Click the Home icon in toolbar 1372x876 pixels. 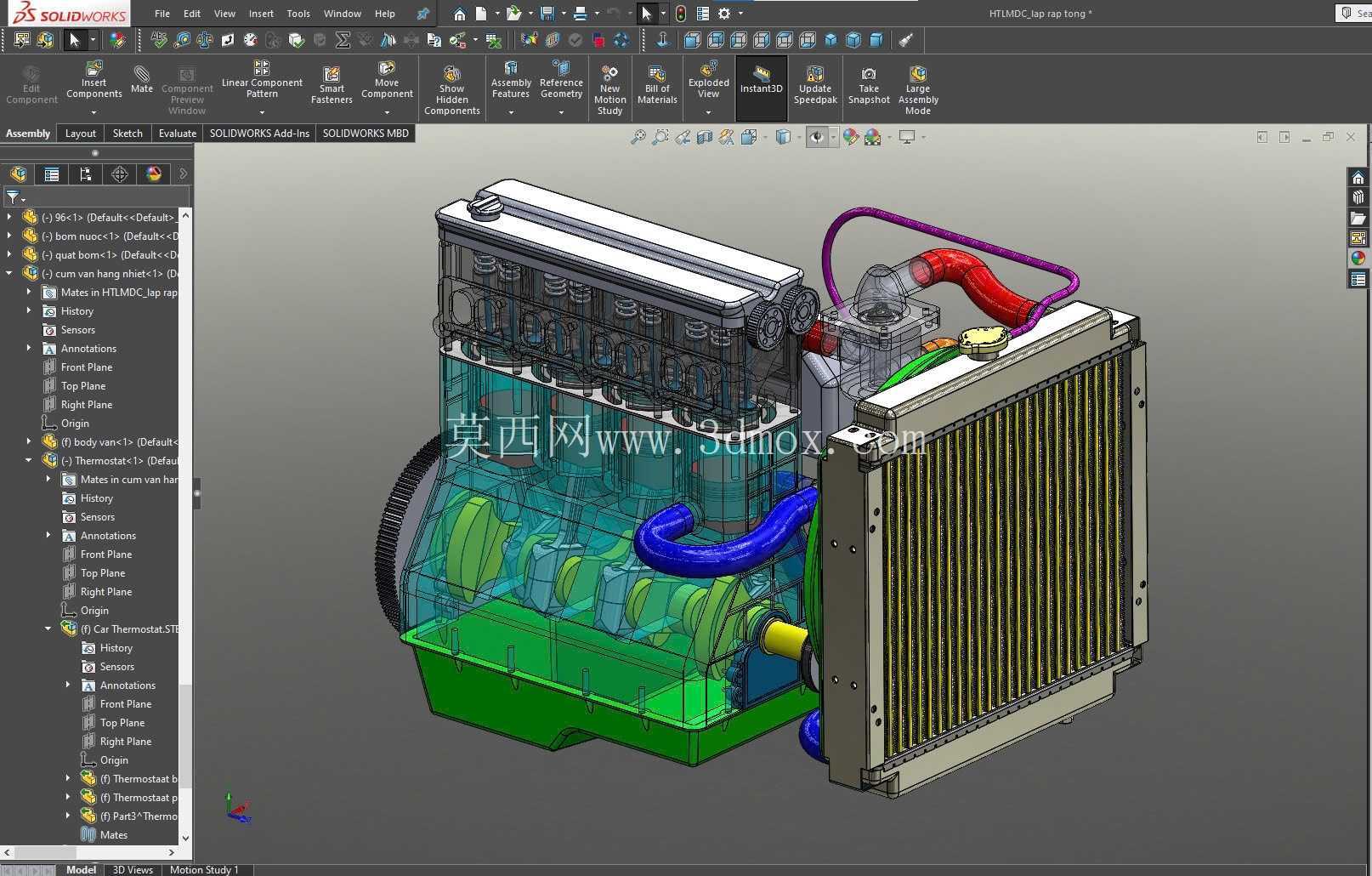pos(459,14)
